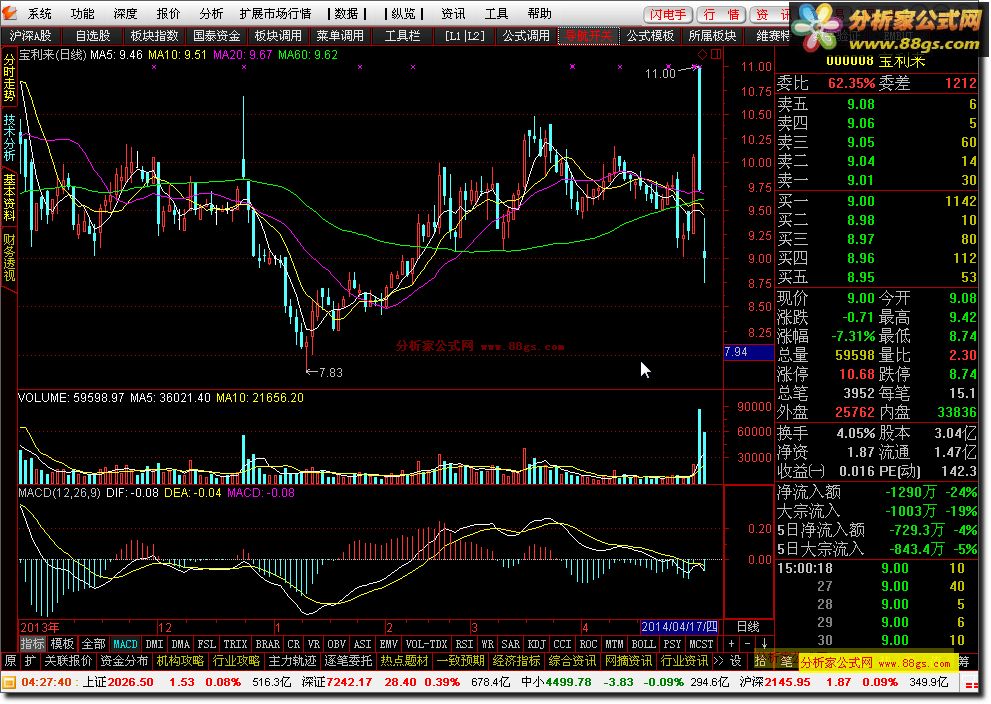Open the 工具 menu
Screen dimensions: 991x704
pyautogui.click(x=496, y=14)
